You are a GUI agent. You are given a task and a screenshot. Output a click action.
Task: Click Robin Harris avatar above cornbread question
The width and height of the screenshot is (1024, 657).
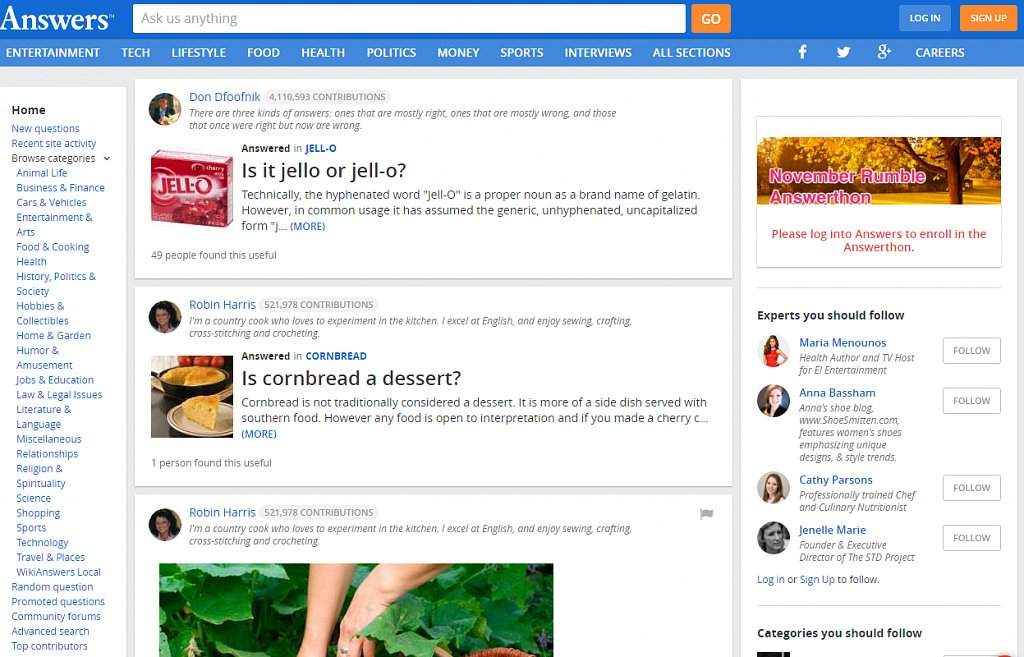tap(165, 317)
